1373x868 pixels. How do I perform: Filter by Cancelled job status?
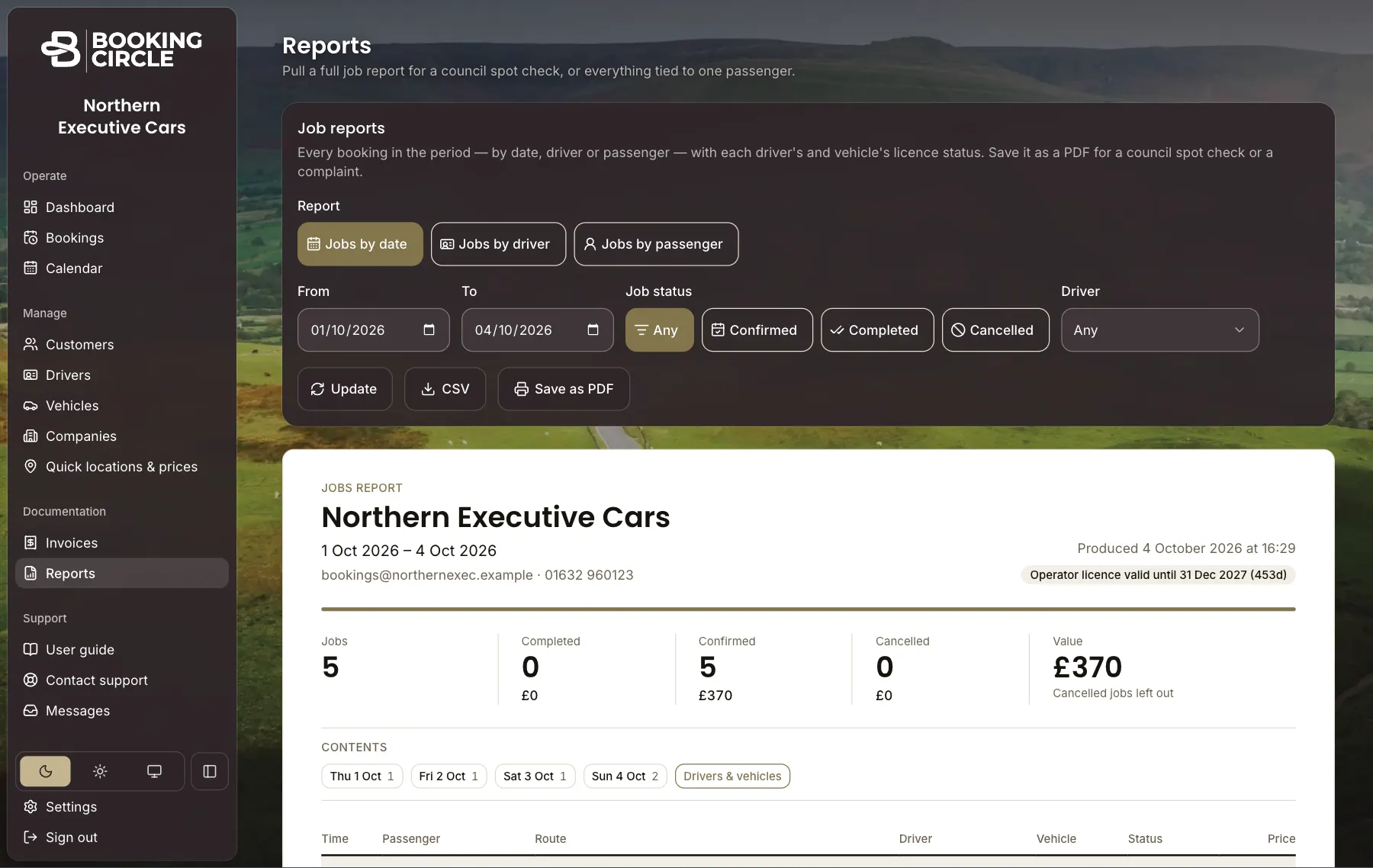[995, 330]
